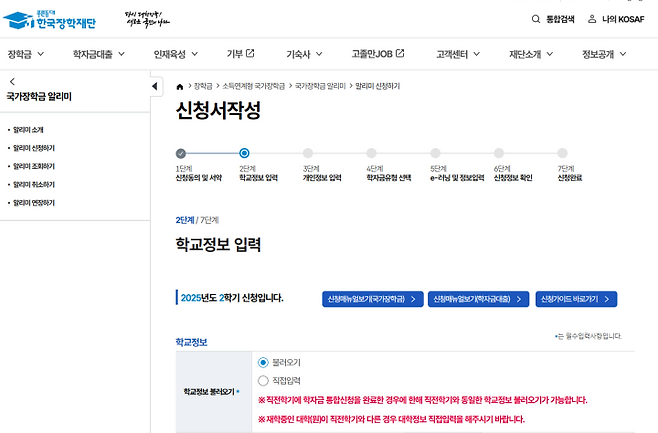Click 소득연계형 국가장학금 in breadcrumb
Viewport: 658px width, 433px height.
pos(253,86)
